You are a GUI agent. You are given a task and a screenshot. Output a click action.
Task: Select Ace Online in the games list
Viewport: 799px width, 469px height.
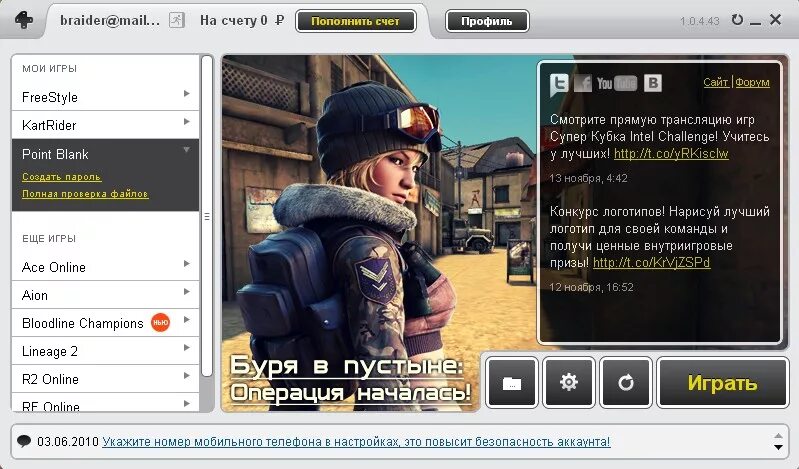point(105,267)
